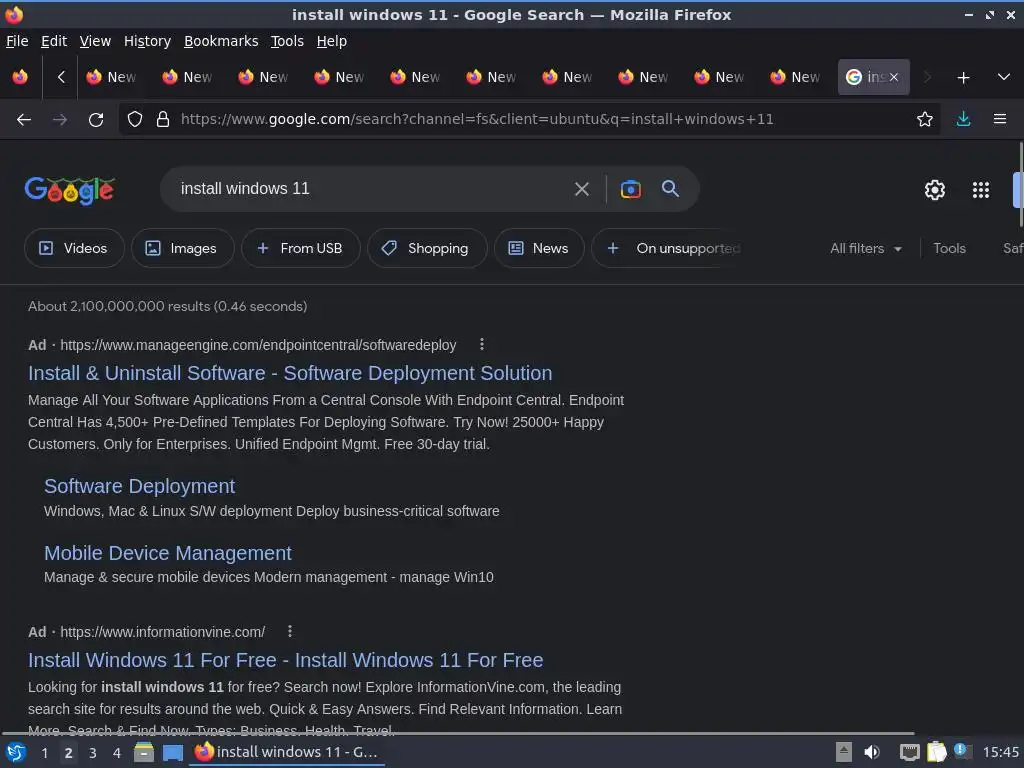Open the Firefox hamburger application menu
Image resolution: width=1024 pixels, height=768 pixels.
(1000, 119)
